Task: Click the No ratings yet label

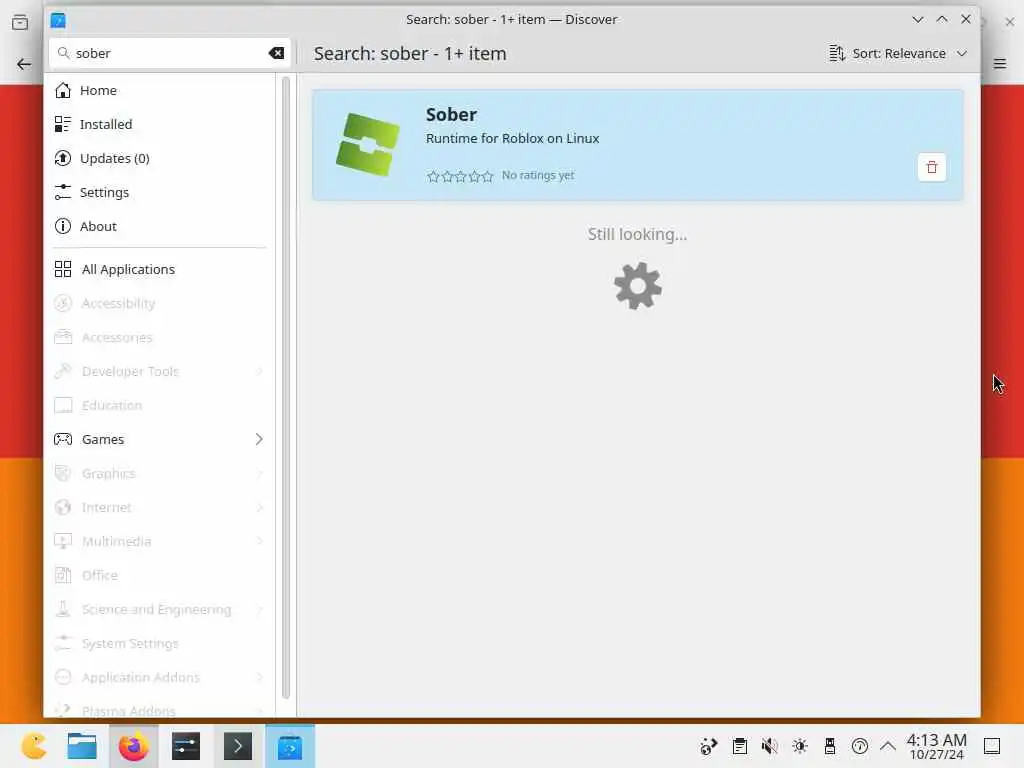Action: pos(537,176)
